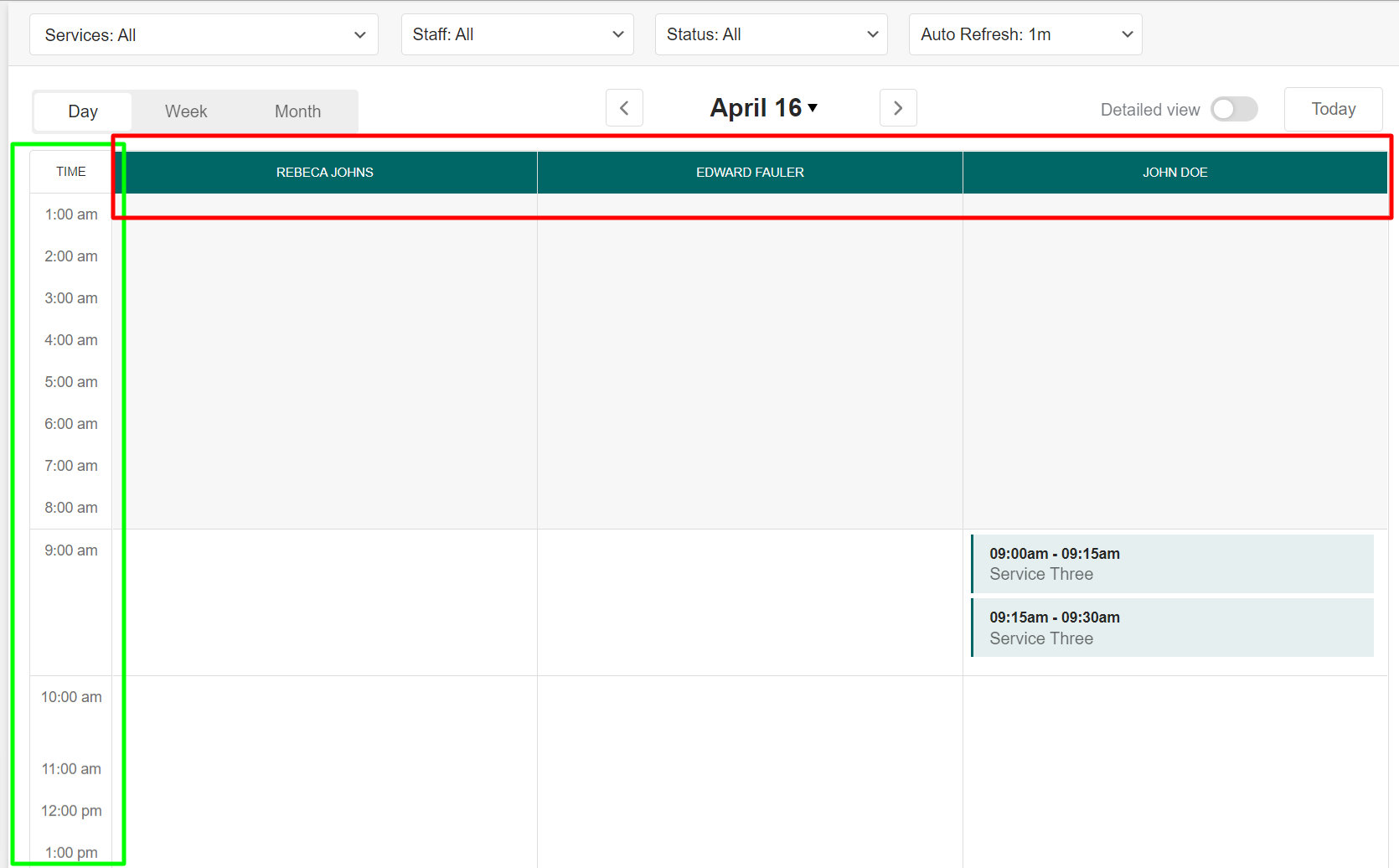
Task: Select the Day view tab
Action: [x=82, y=111]
